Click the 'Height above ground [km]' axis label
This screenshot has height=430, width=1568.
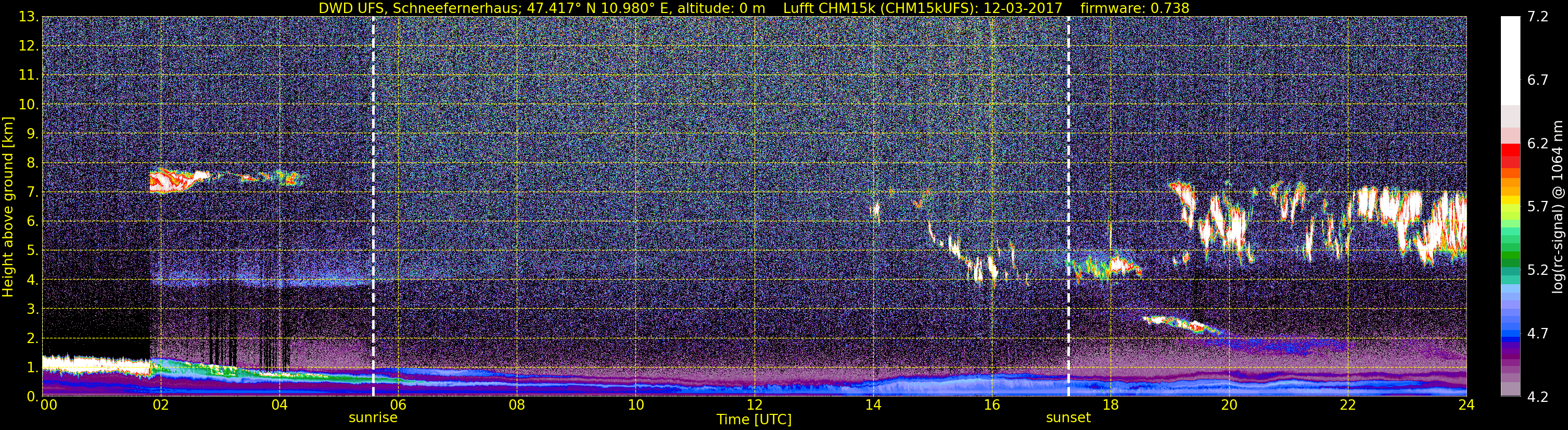[x=8, y=207]
